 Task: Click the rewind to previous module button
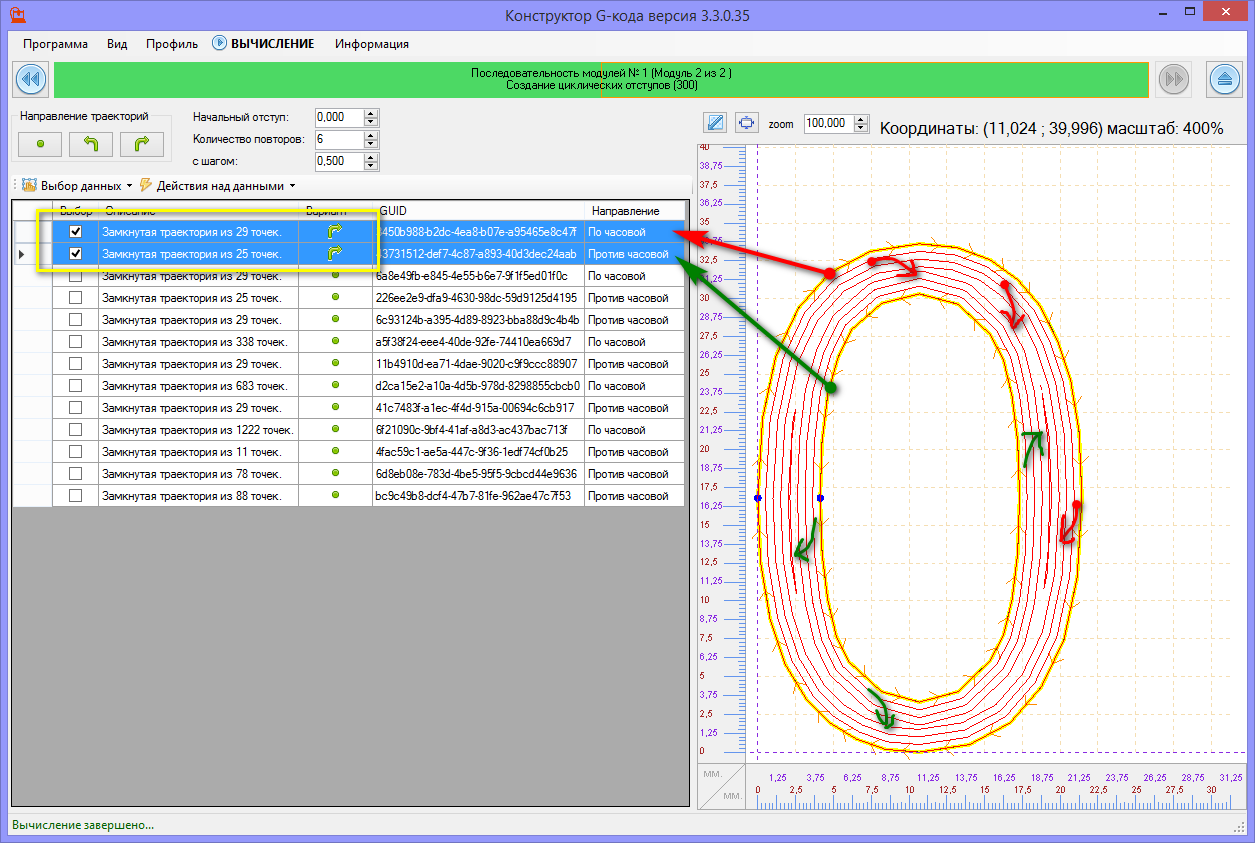pyautogui.click(x=30, y=78)
